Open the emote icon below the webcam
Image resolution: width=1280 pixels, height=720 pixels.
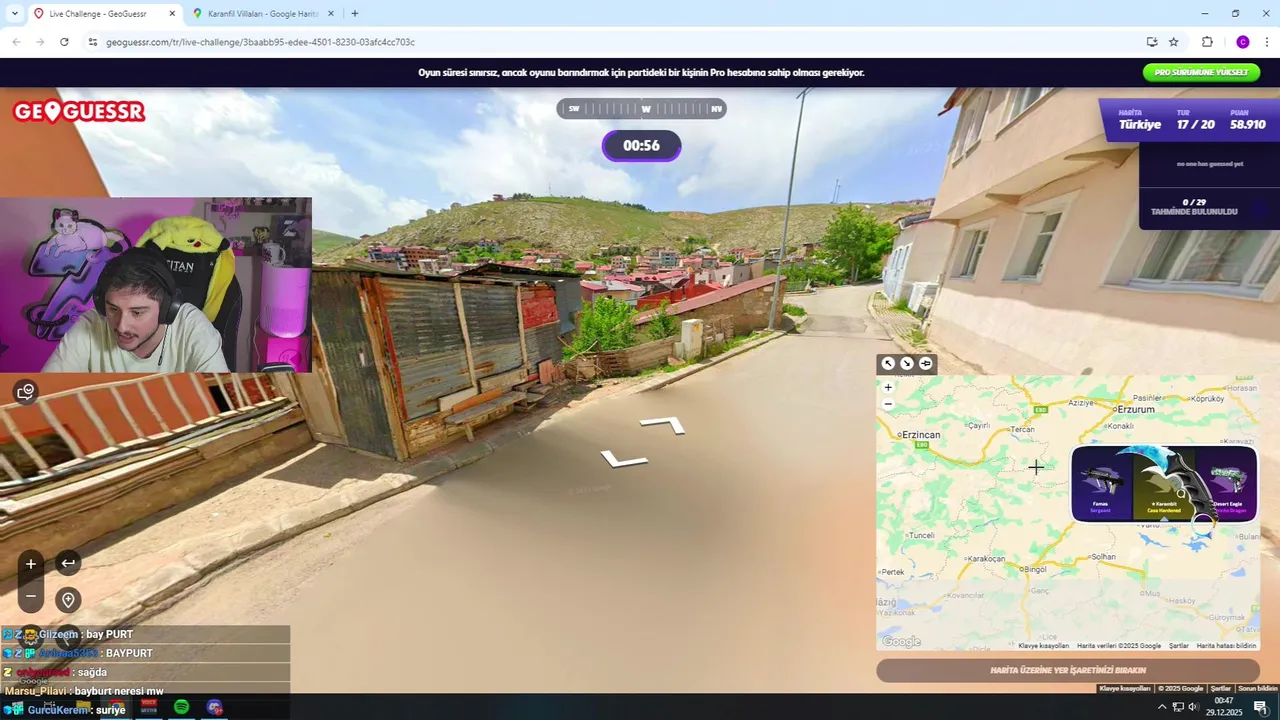26,392
